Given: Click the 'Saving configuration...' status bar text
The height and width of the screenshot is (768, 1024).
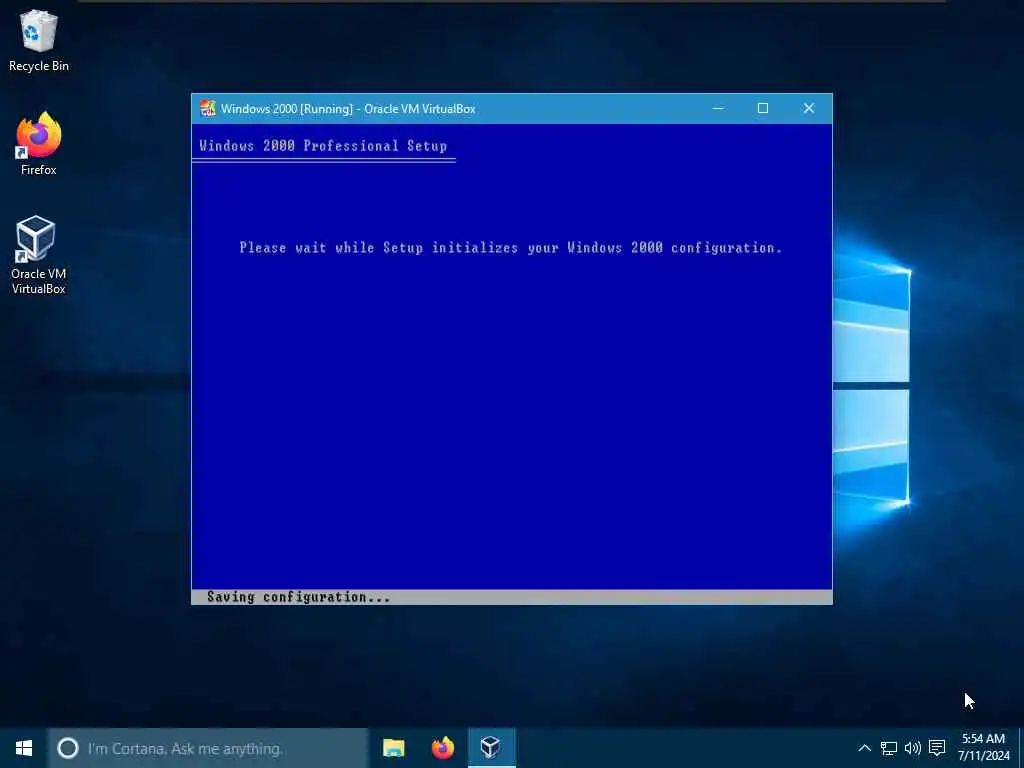Looking at the screenshot, I should (298, 597).
